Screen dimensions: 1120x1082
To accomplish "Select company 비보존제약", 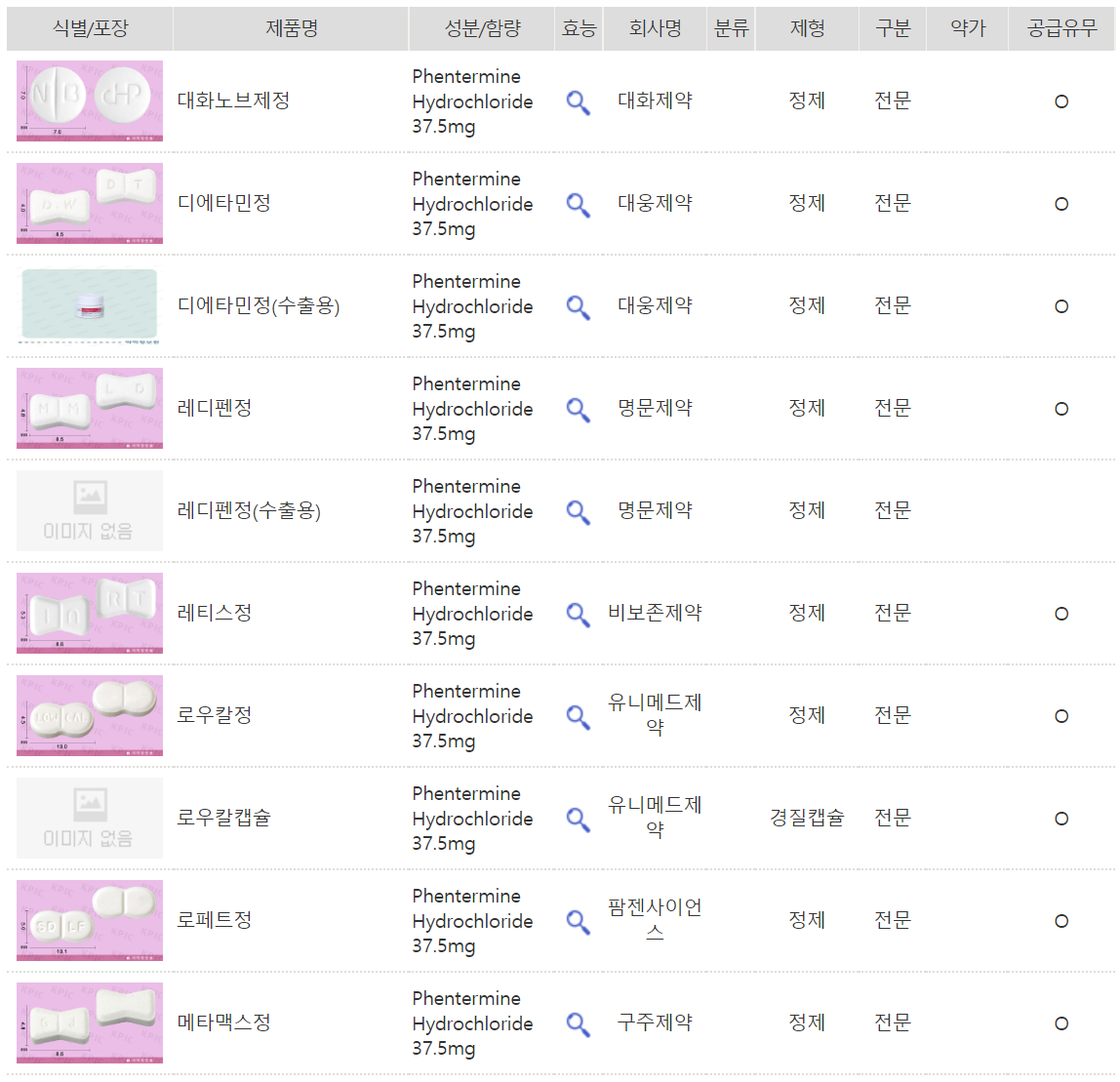I will pyautogui.click(x=655, y=613).
